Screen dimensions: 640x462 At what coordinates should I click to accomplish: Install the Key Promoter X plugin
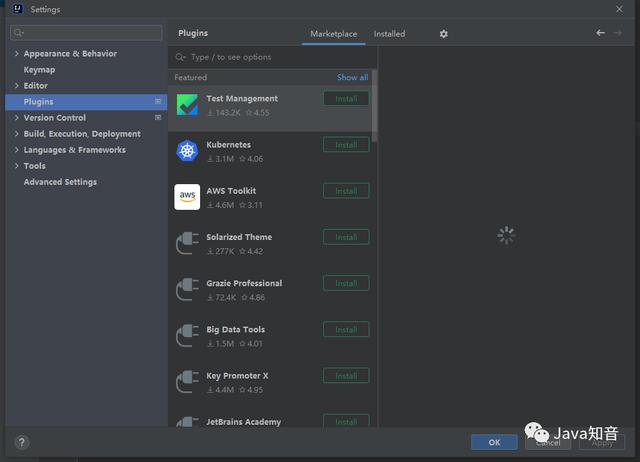[346, 376]
